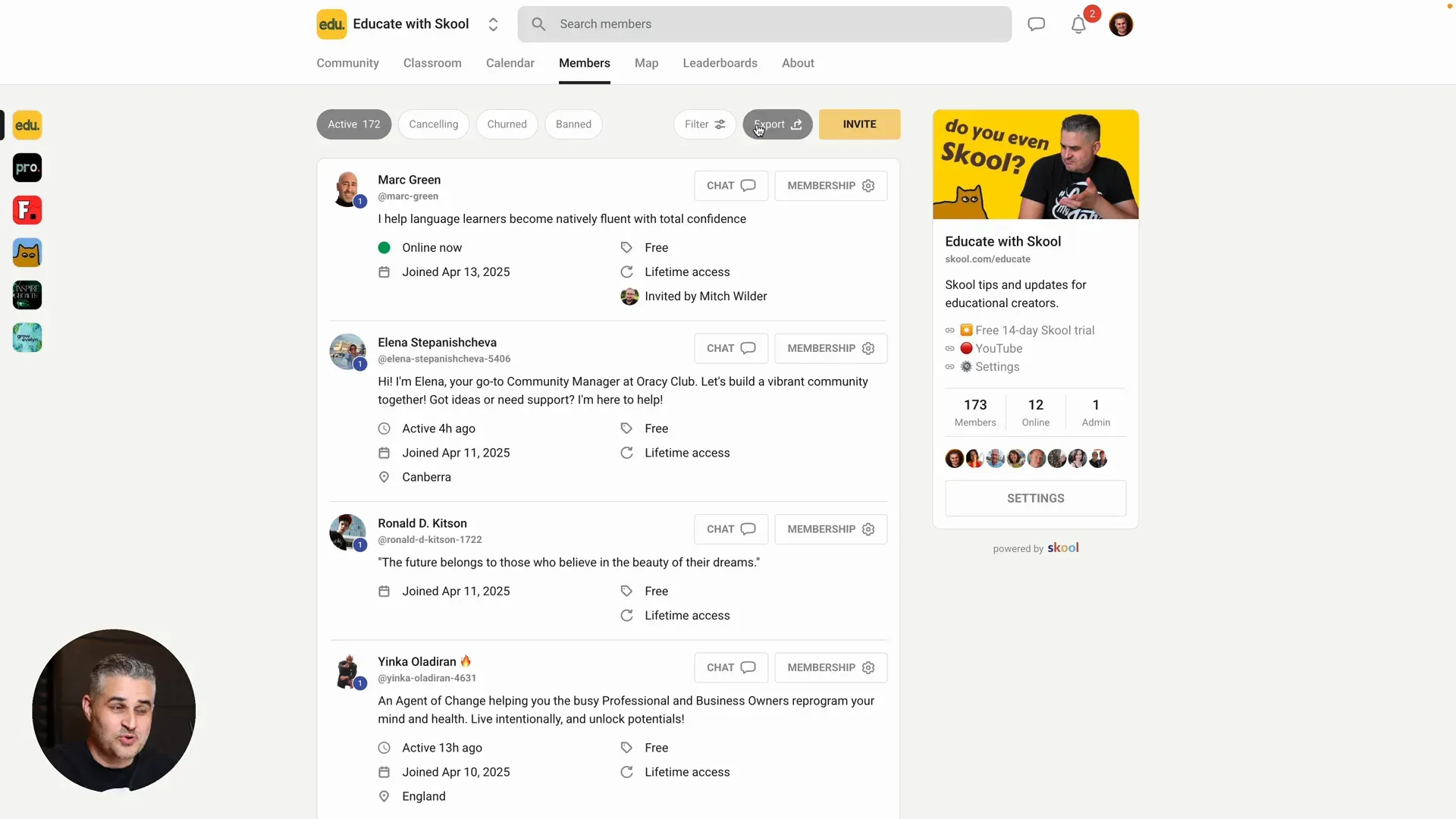Click the Invited by Mitch Wilder avatar
The image size is (1456, 819).
click(629, 297)
